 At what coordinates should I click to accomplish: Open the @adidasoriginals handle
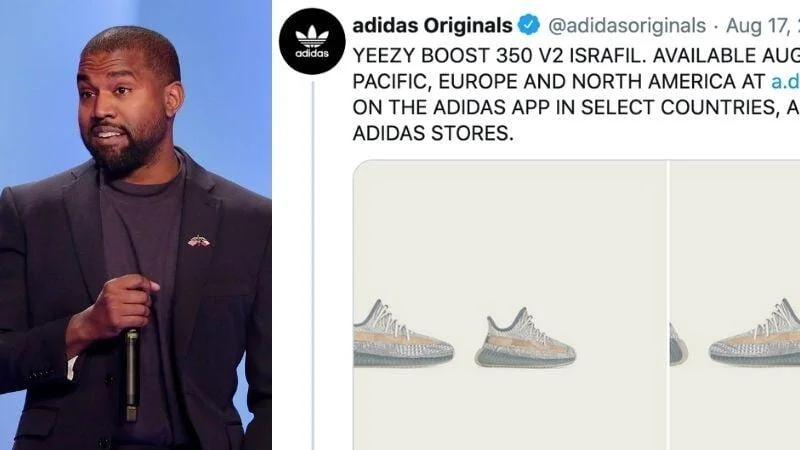tap(627, 26)
